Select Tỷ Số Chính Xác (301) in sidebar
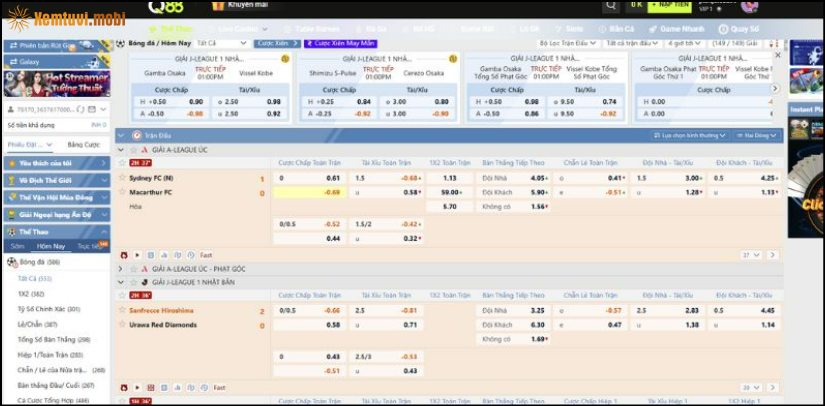 48,309
